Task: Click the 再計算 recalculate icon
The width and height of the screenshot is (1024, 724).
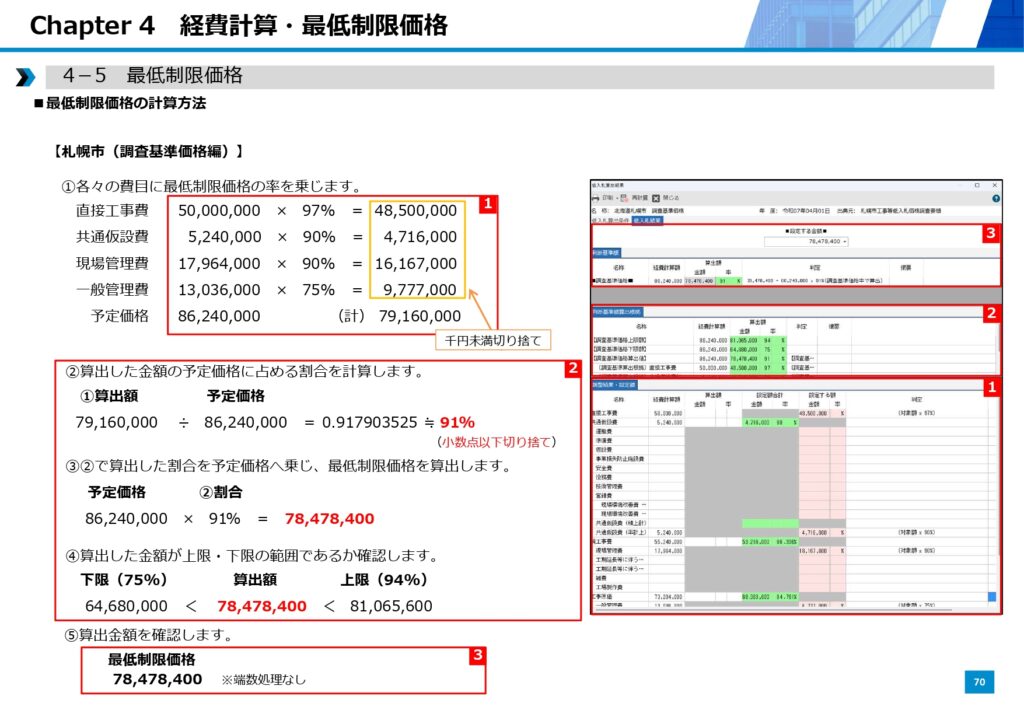Action: click(x=625, y=198)
